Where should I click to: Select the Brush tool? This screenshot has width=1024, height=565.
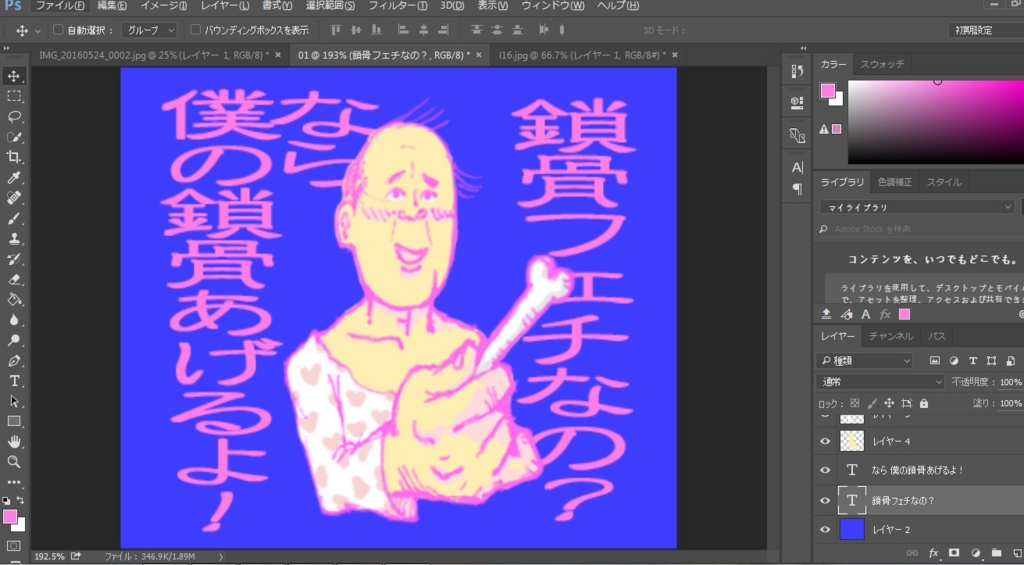click(14, 218)
